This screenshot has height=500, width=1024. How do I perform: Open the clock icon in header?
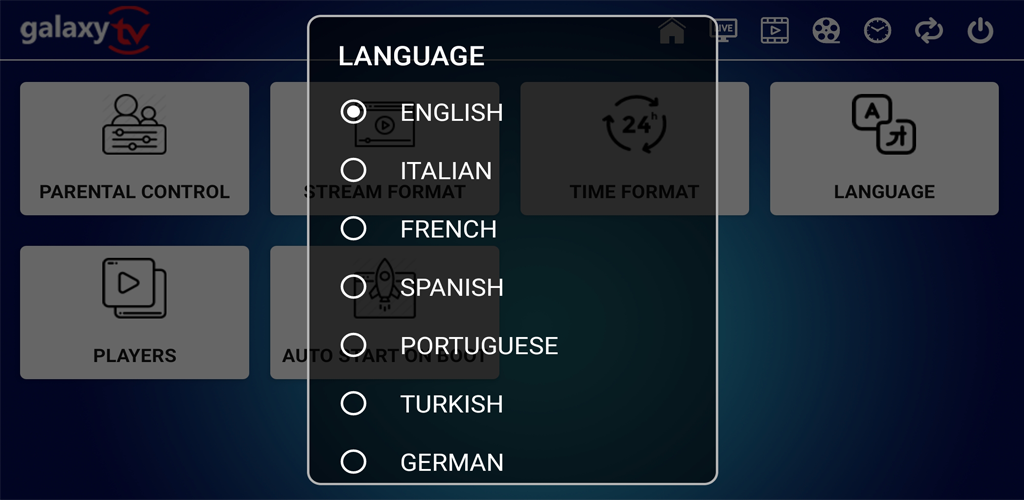click(877, 31)
